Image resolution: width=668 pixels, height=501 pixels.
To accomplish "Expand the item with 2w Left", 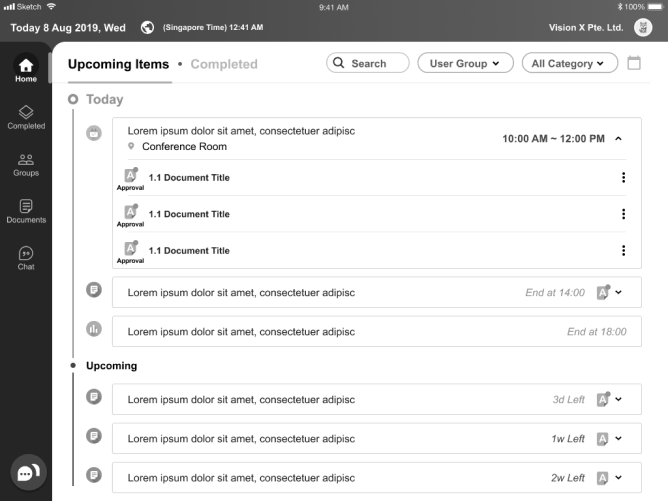I will [619, 477].
